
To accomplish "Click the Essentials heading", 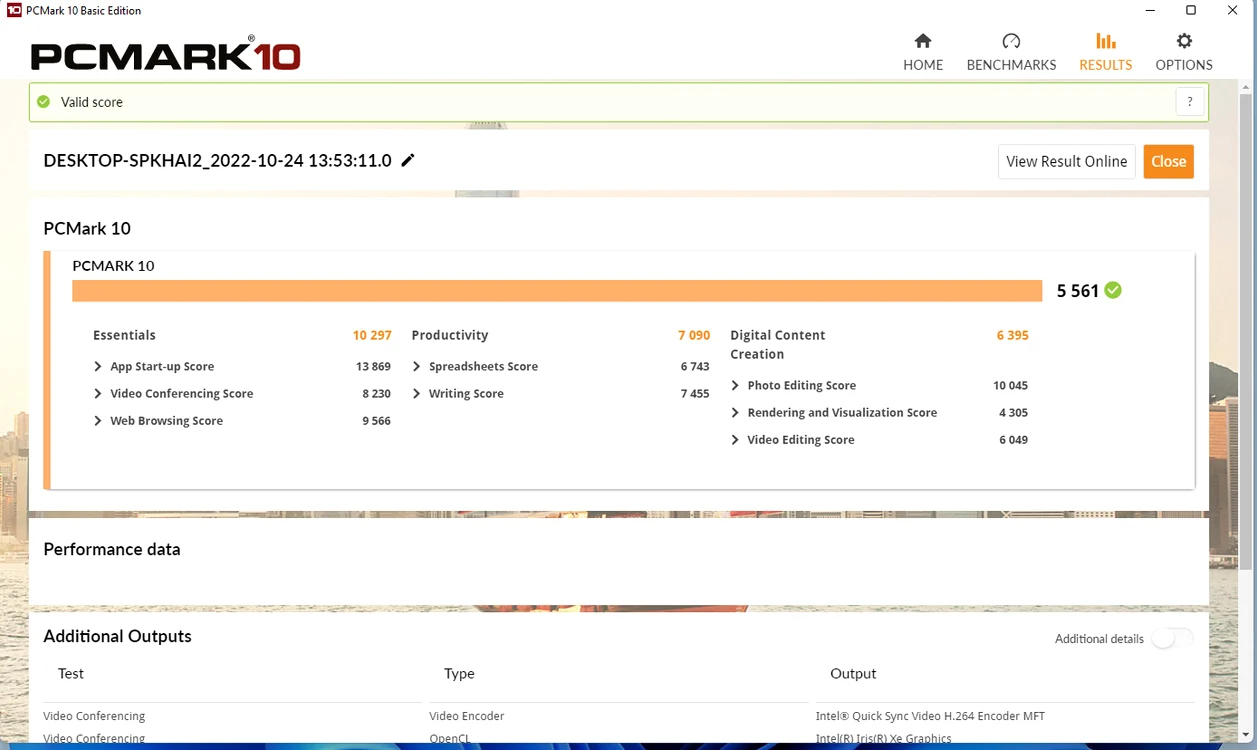I will [x=124, y=335].
